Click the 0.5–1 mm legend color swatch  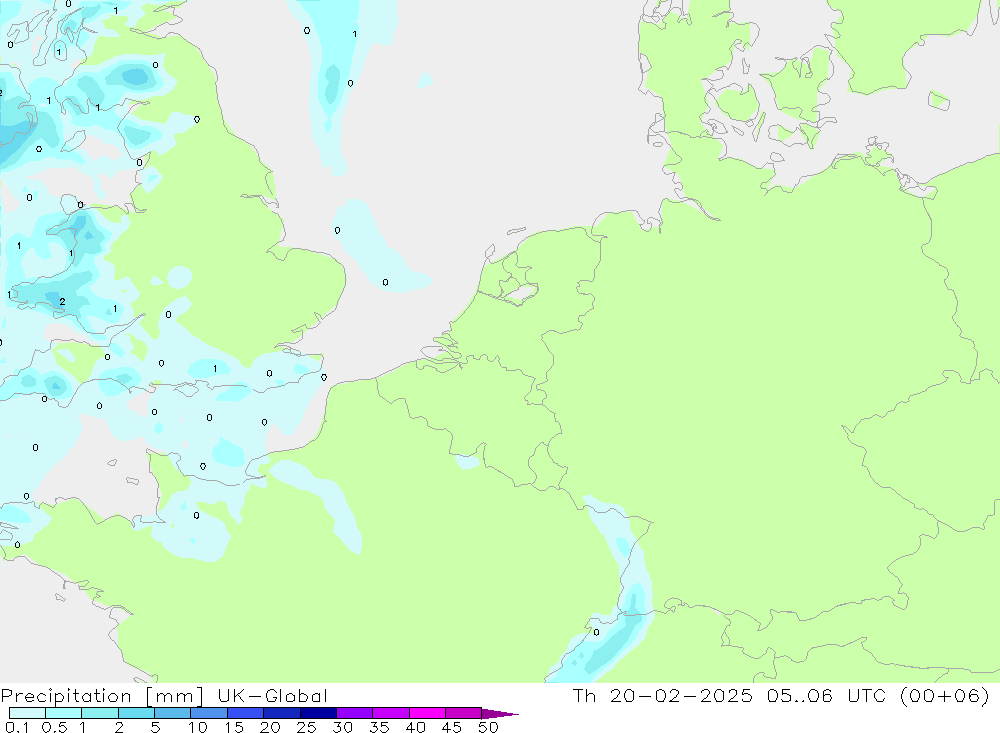pyautogui.click(x=64, y=713)
